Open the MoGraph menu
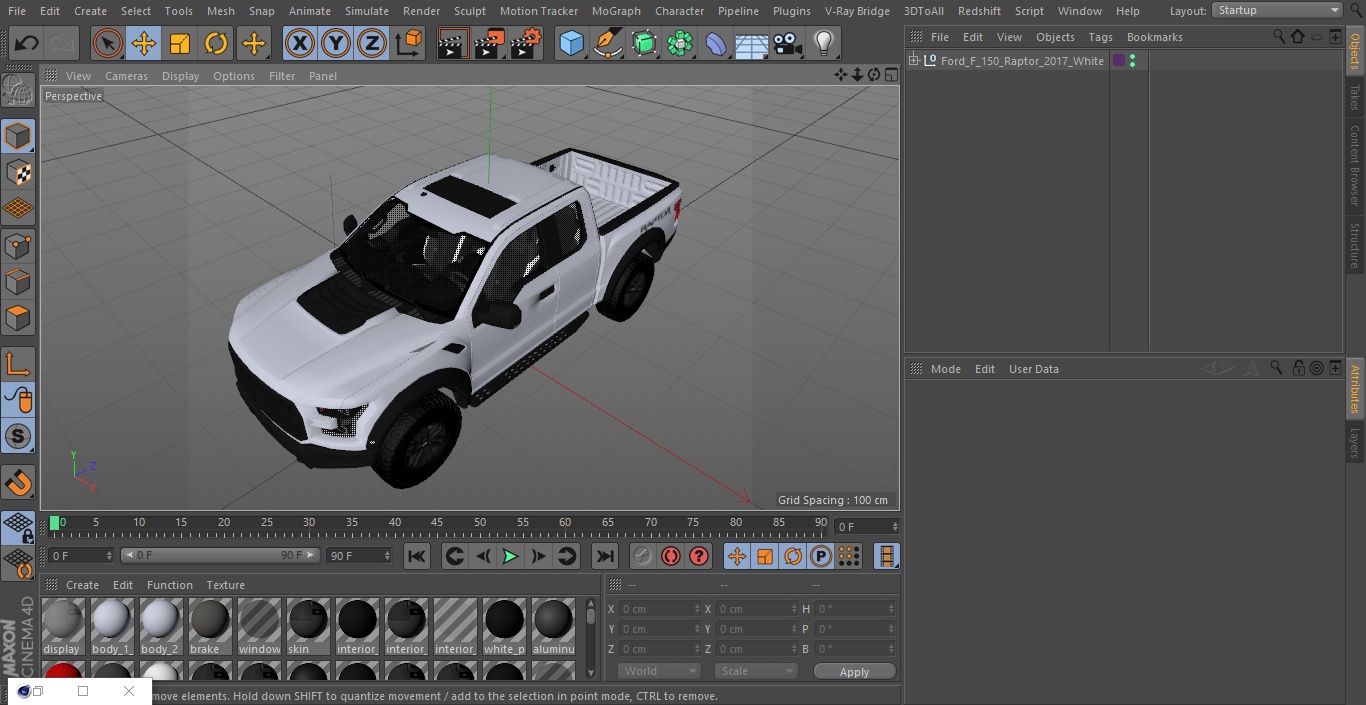This screenshot has width=1366, height=705. tap(616, 11)
